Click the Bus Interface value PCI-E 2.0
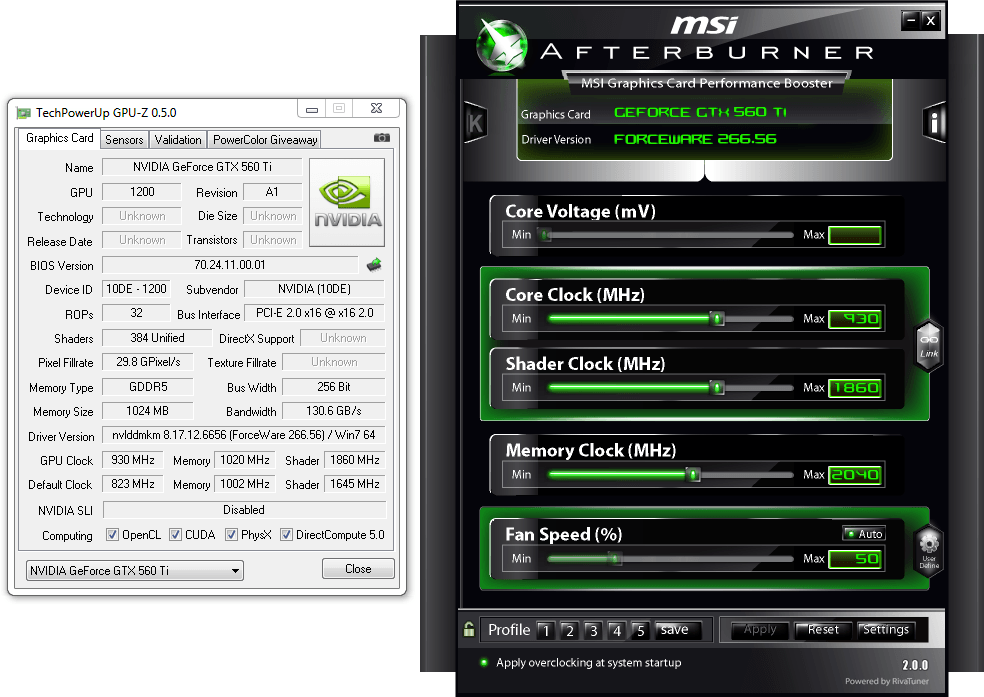 [314, 312]
